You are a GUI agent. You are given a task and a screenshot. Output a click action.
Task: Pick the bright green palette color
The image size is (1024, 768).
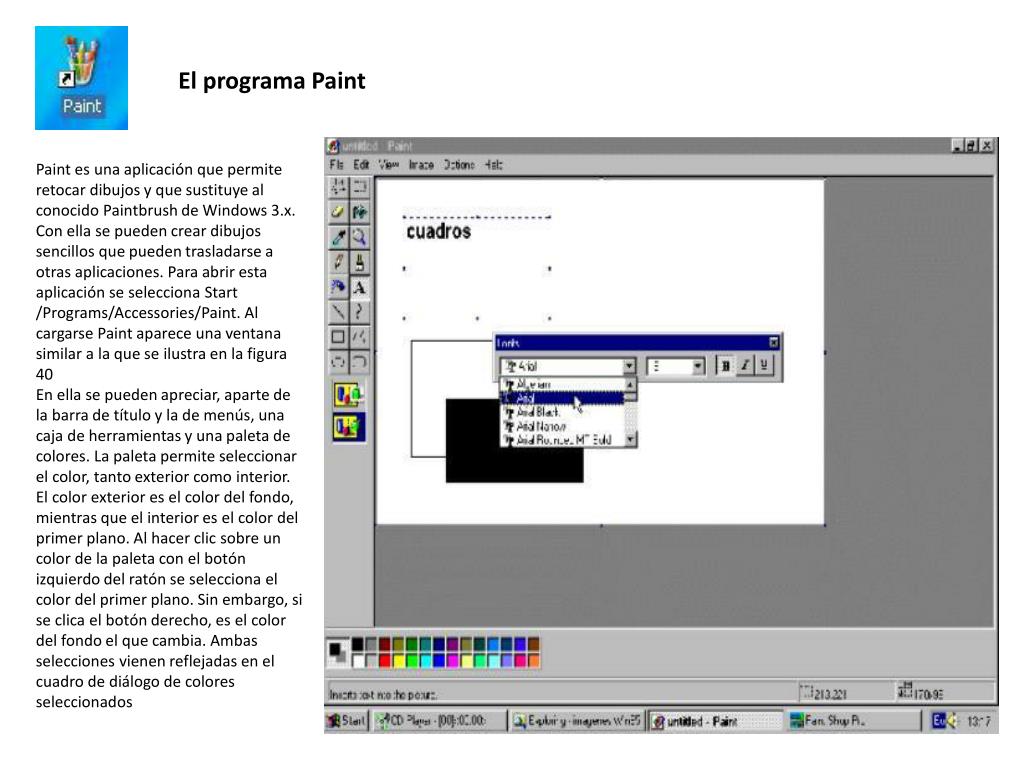click(412, 660)
